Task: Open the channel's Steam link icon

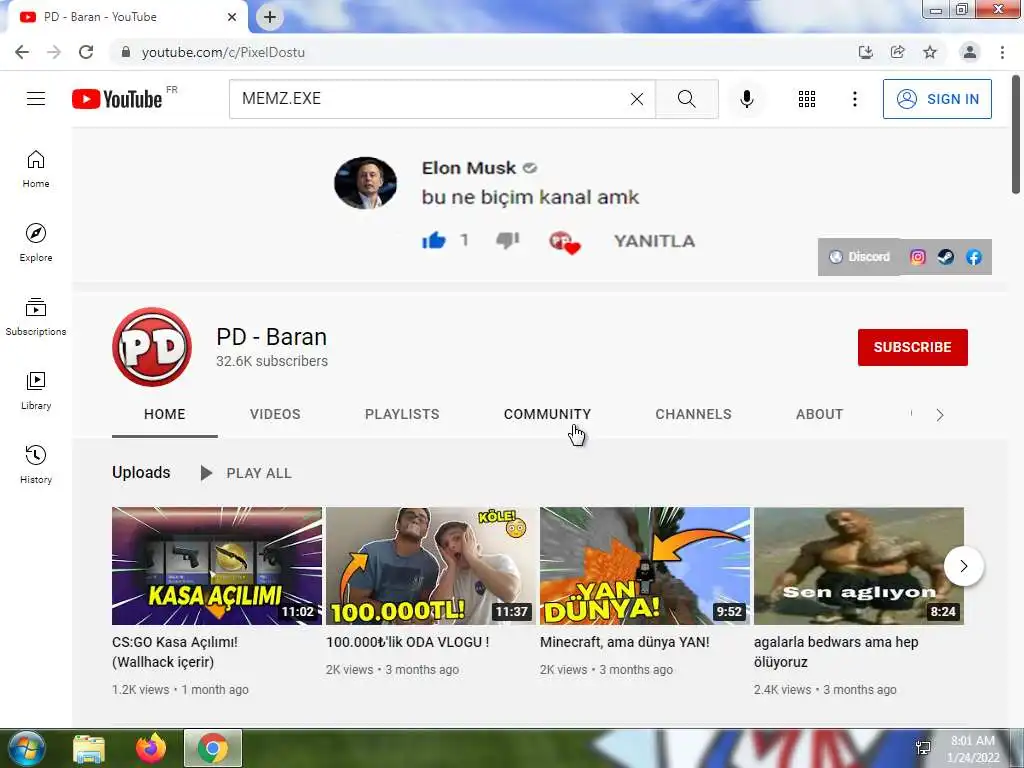Action: (x=946, y=257)
